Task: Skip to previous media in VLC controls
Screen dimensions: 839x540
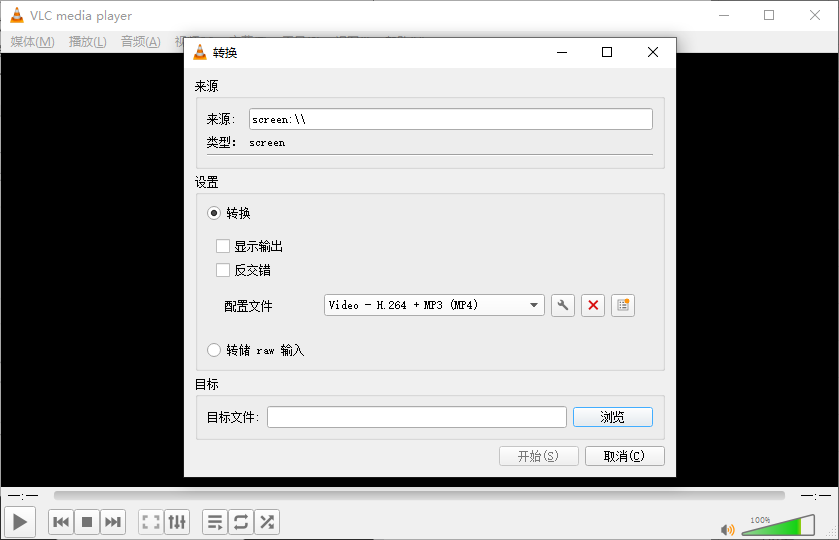Action: [x=61, y=522]
